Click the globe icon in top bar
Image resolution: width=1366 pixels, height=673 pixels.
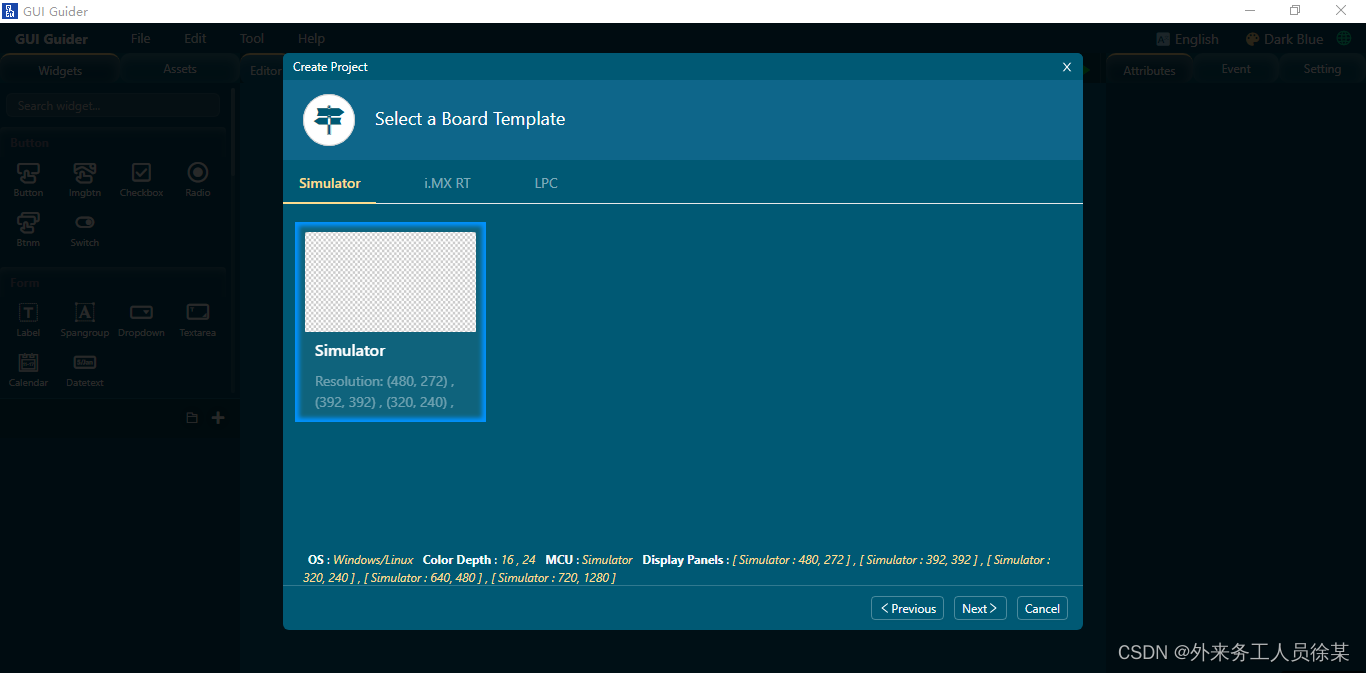pyautogui.click(x=1343, y=39)
